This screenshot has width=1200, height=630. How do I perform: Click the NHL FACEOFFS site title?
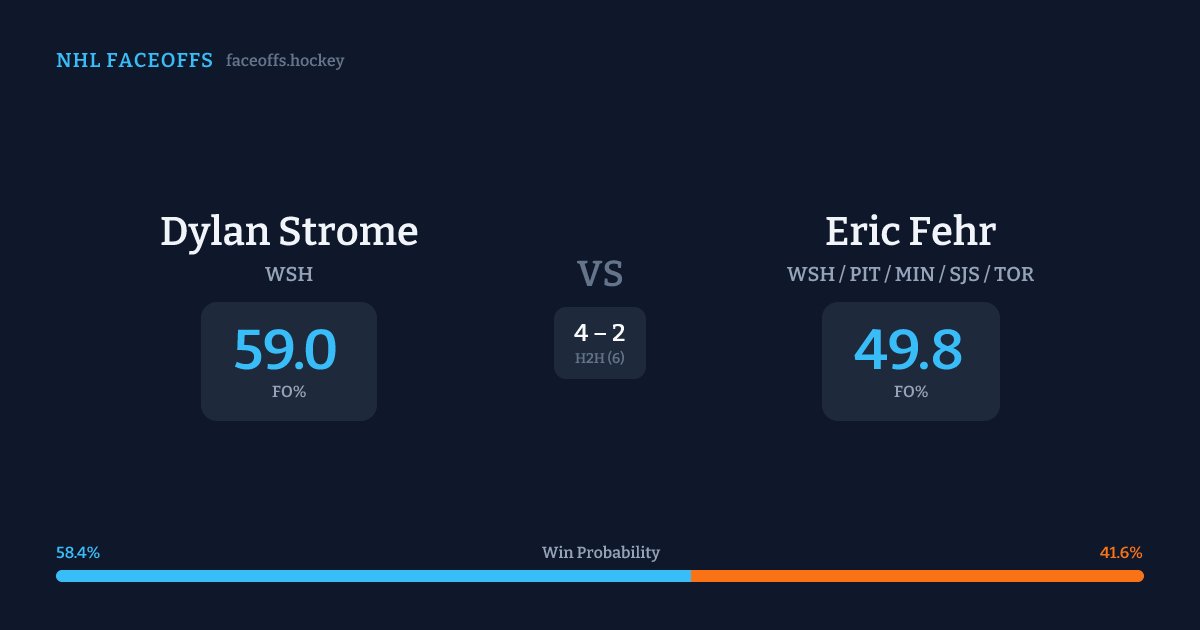tap(134, 61)
